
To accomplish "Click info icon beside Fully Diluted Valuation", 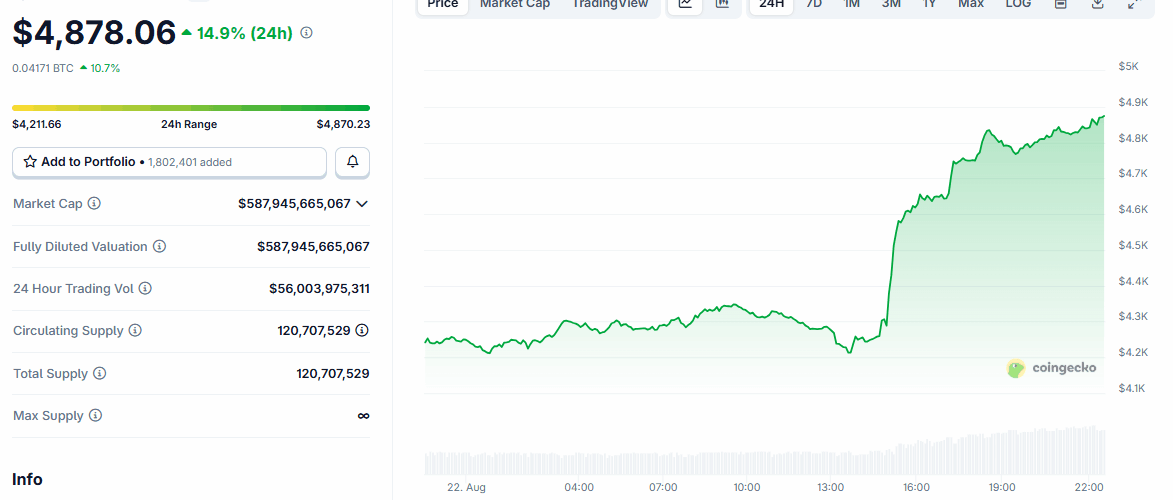I will [159, 246].
